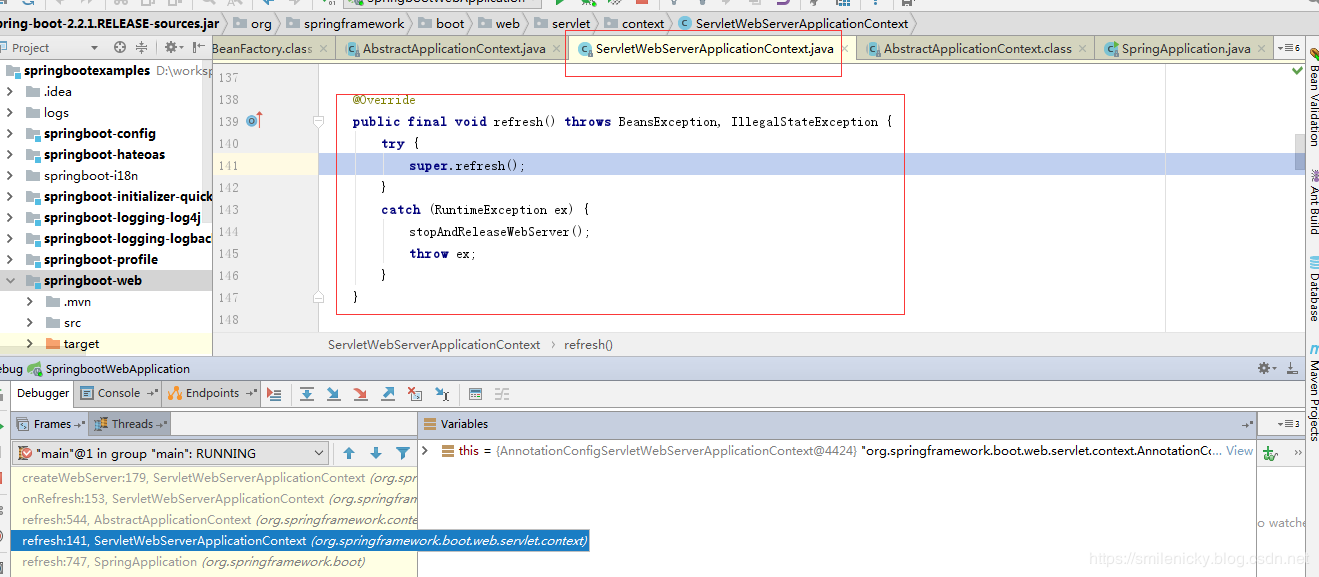This screenshot has width=1319, height=577.
Task: Click the Run to Cursor icon
Action: point(442,394)
